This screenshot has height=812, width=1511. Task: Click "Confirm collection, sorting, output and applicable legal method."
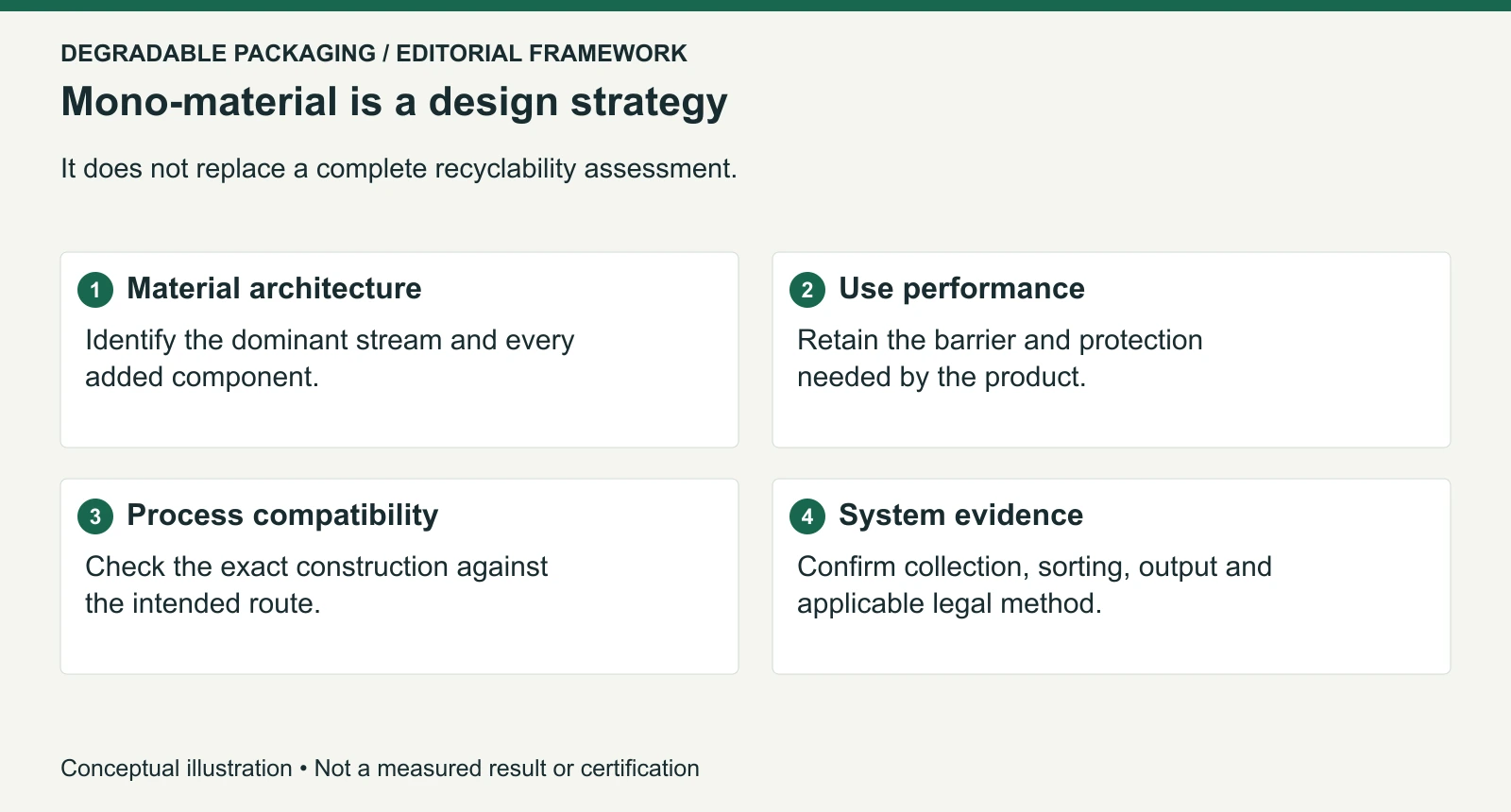1034,584
